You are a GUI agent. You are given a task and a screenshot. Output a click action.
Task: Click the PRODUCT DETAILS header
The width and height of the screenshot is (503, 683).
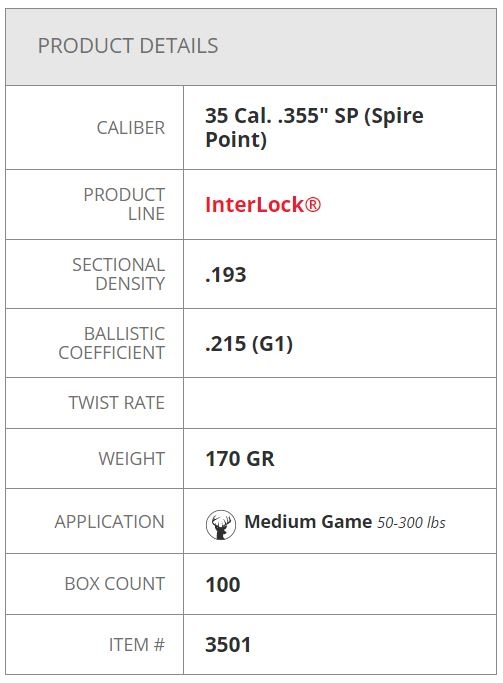coord(128,46)
